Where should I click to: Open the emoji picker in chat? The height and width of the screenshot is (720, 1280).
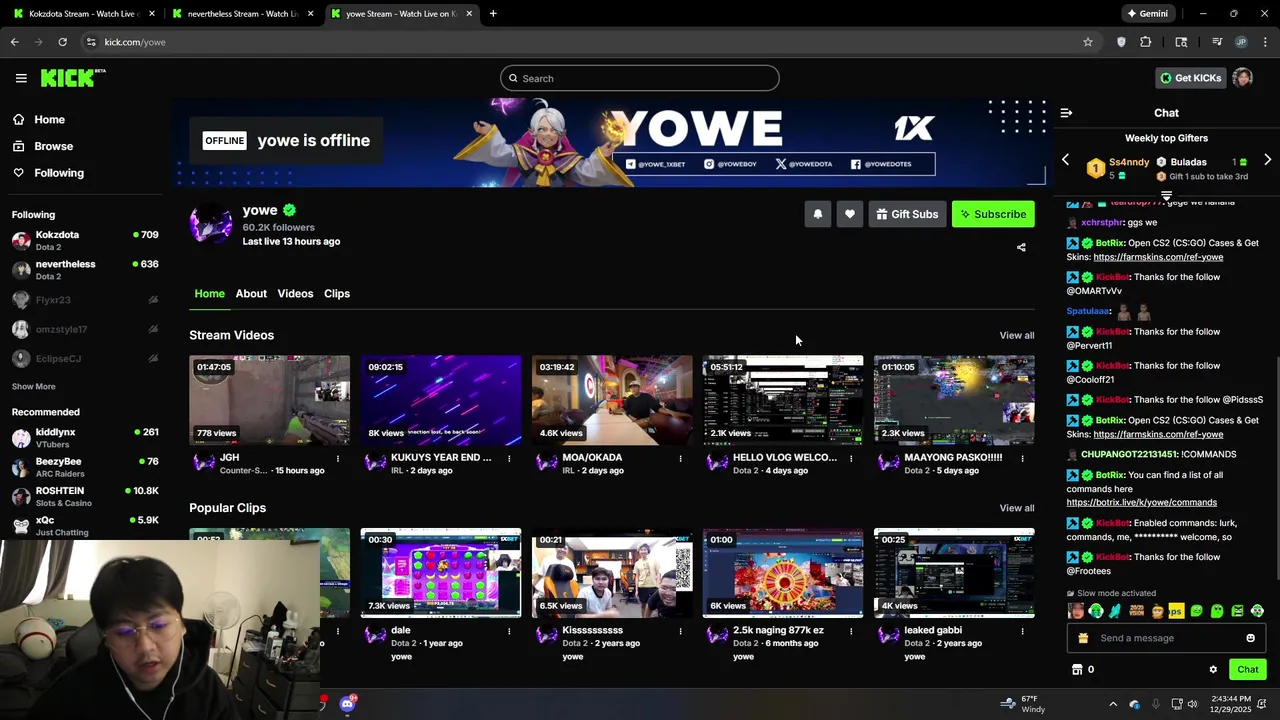tap(1250, 638)
